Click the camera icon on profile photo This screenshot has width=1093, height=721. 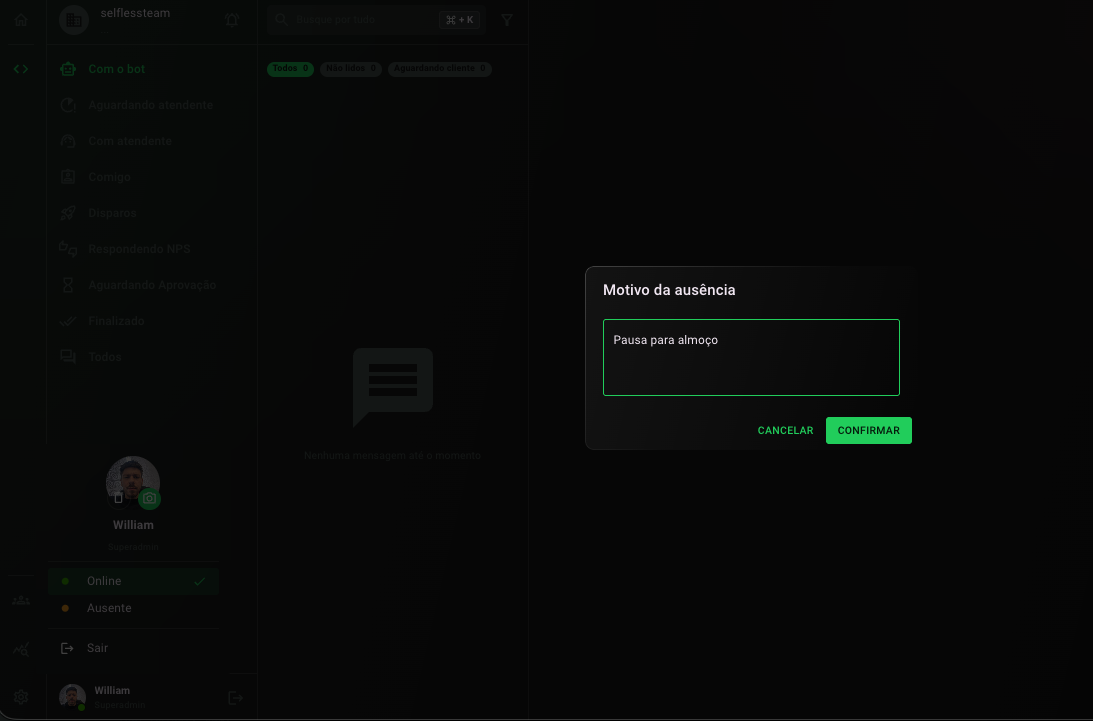coord(149,499)
